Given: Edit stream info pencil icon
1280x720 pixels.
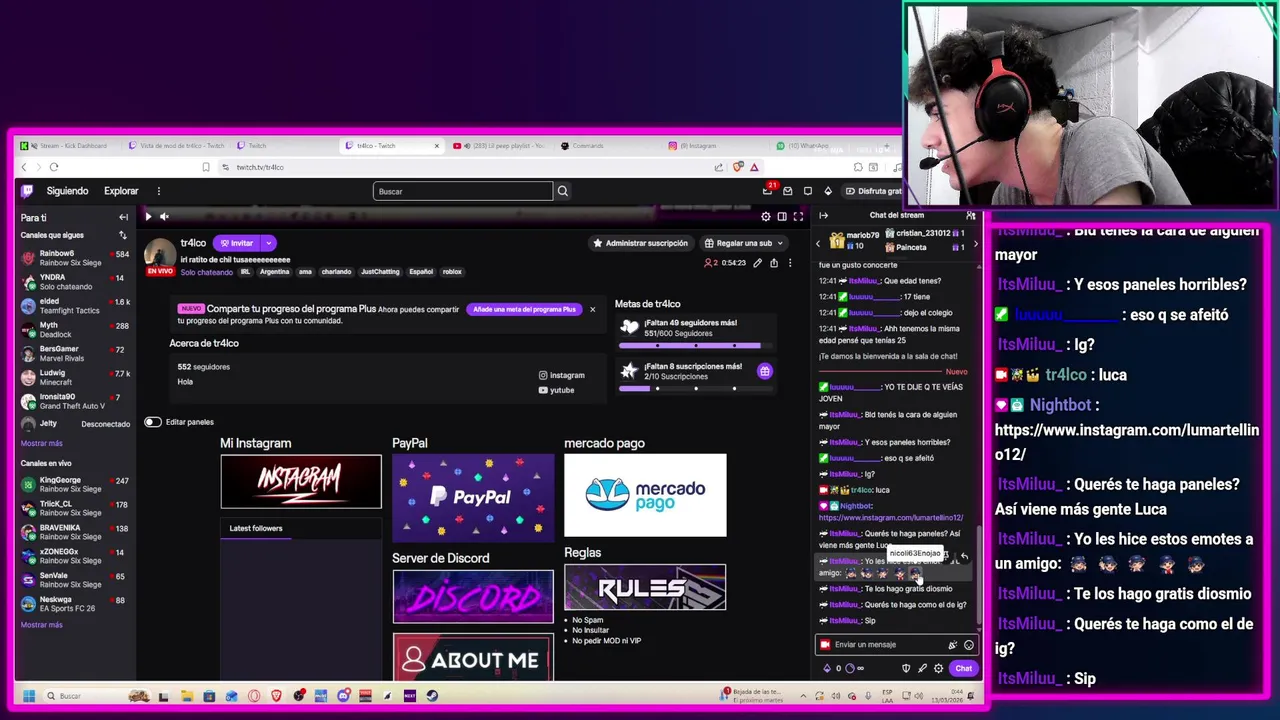Looking at the screenshot, I should coord(757,263).
